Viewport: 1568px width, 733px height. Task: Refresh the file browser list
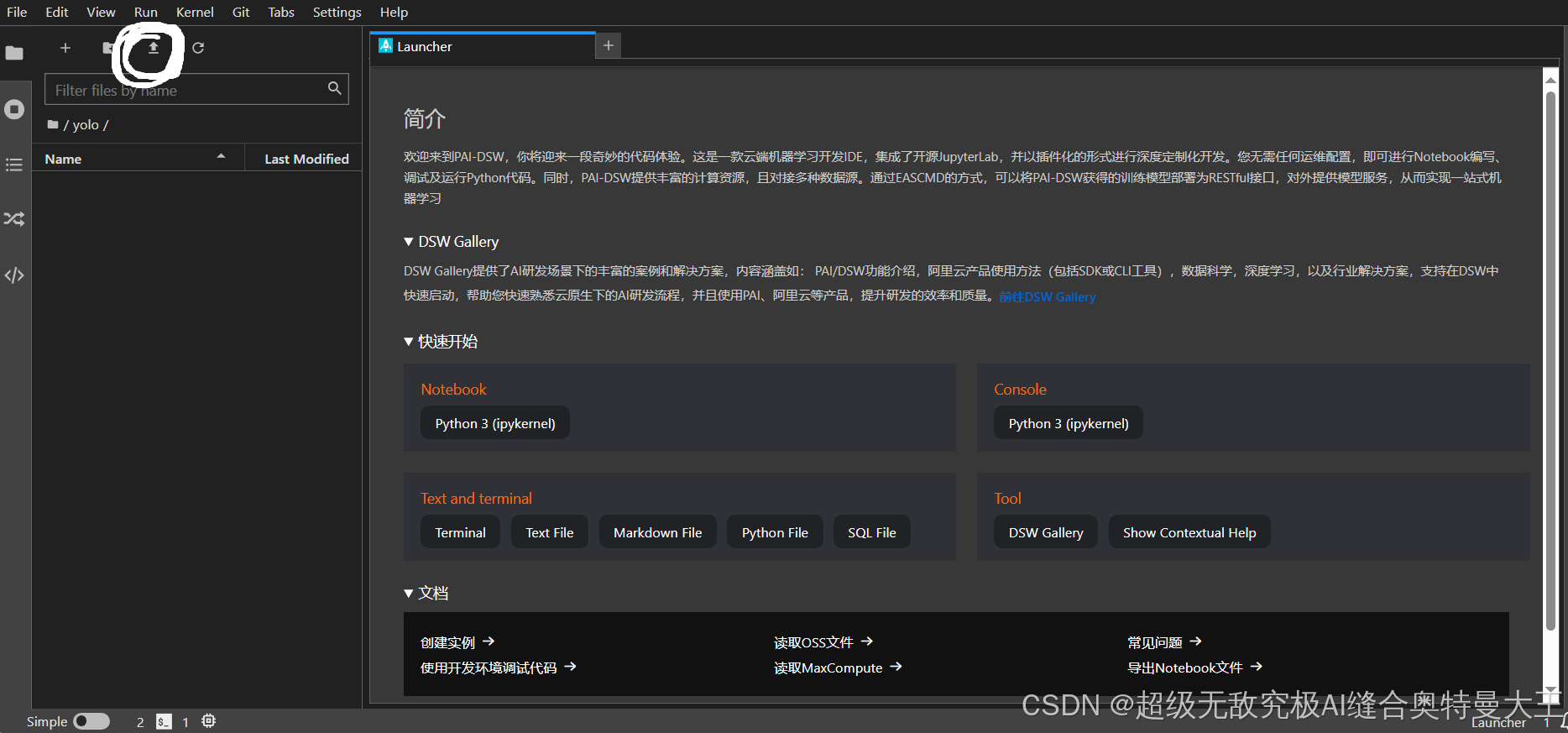198,49
